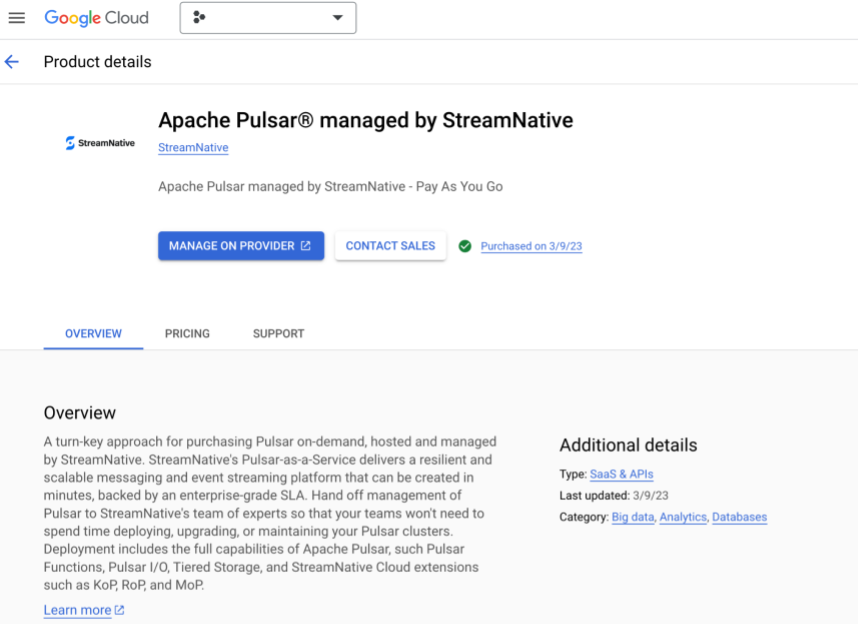Click the Manage on Provider button

pos(240,245)
